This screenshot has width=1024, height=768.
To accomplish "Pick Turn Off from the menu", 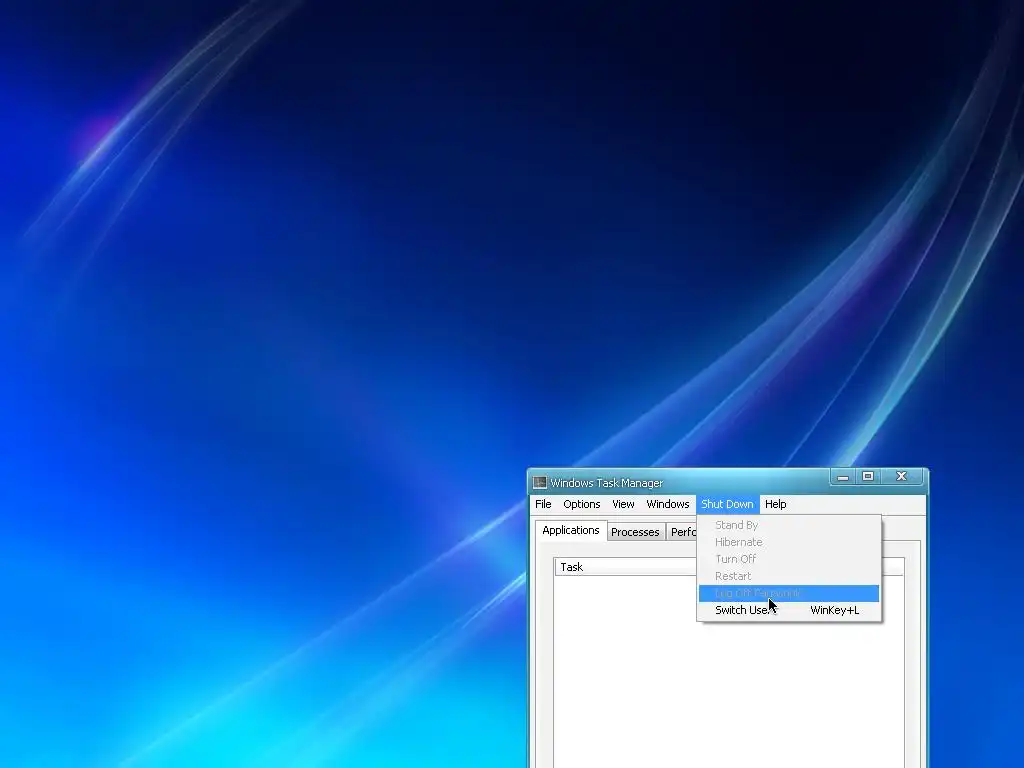I will click(789, 559).
